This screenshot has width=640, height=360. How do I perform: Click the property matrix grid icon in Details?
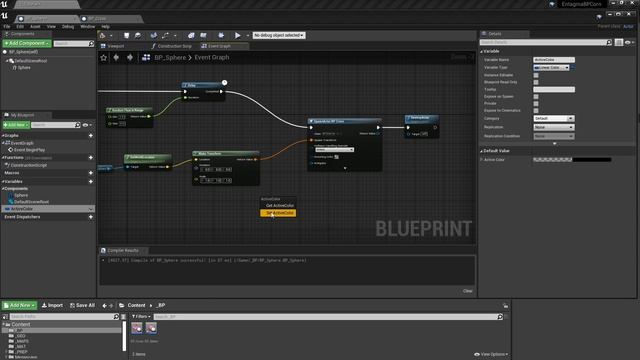(619, 42)
